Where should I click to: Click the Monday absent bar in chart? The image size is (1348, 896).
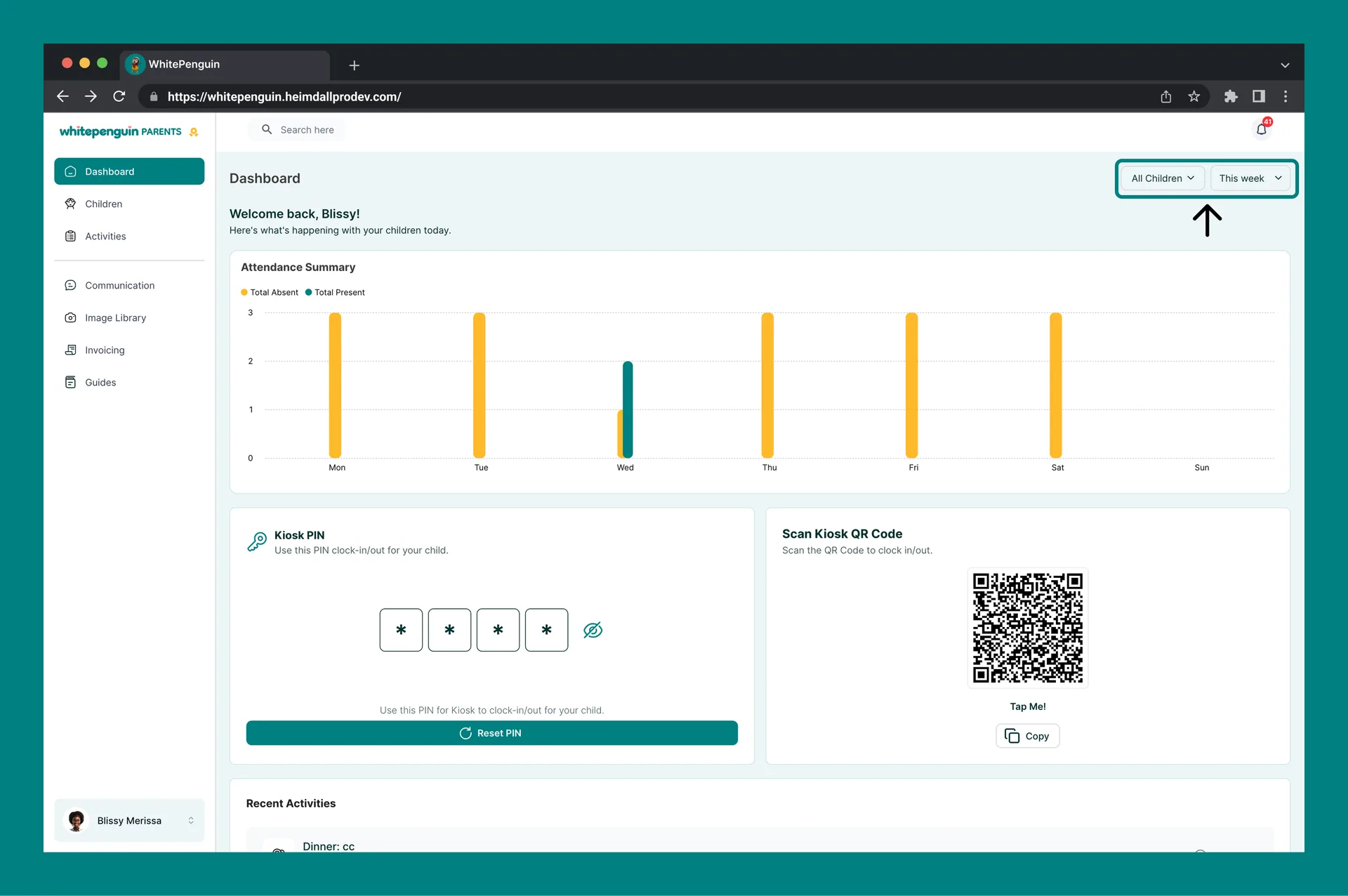(335, 385)
